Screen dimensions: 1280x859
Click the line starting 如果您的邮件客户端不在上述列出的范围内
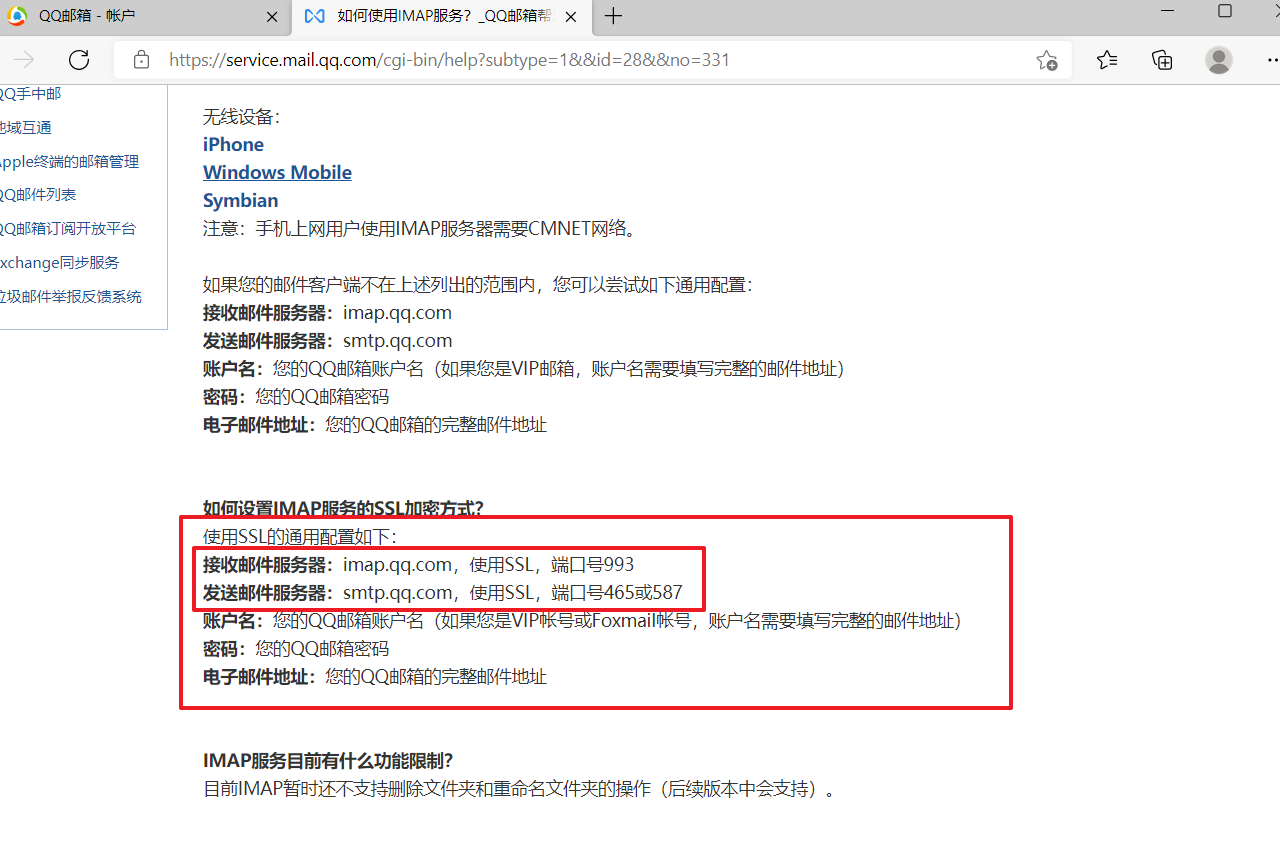coord(477,284)
